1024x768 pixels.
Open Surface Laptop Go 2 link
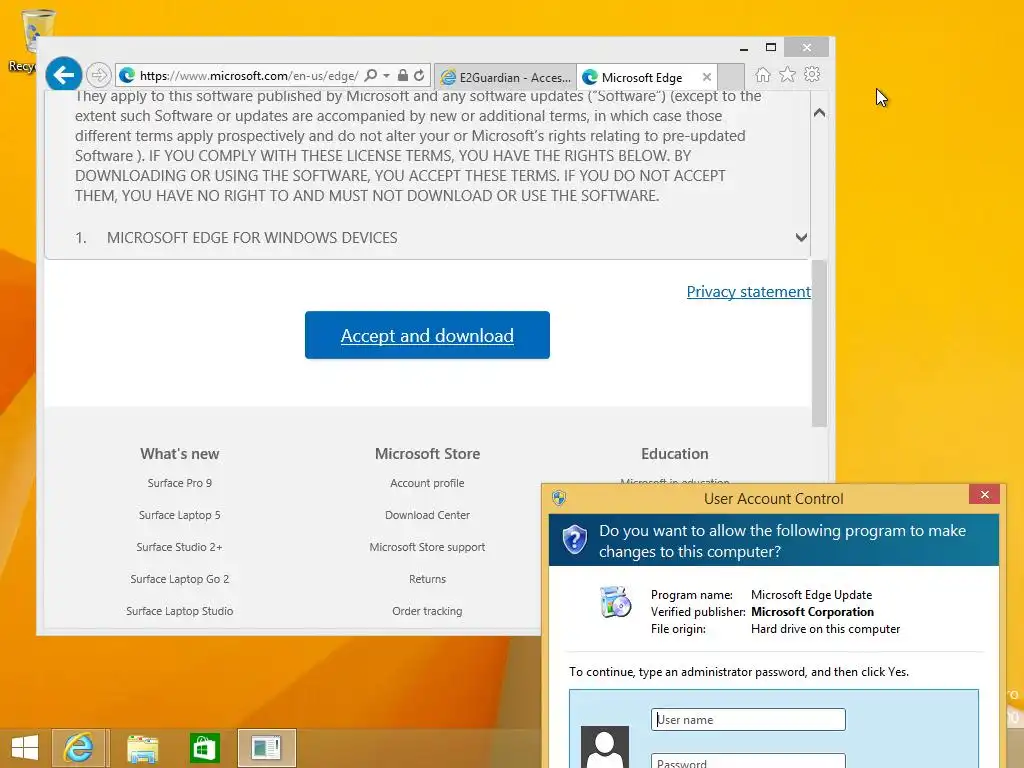(180, 579)
